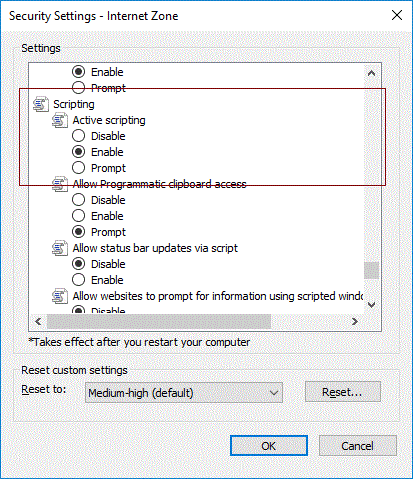Select Disable under Allow Programmatic clipboard access
Screen dimensions: 413x479
[x=78, y=200]
